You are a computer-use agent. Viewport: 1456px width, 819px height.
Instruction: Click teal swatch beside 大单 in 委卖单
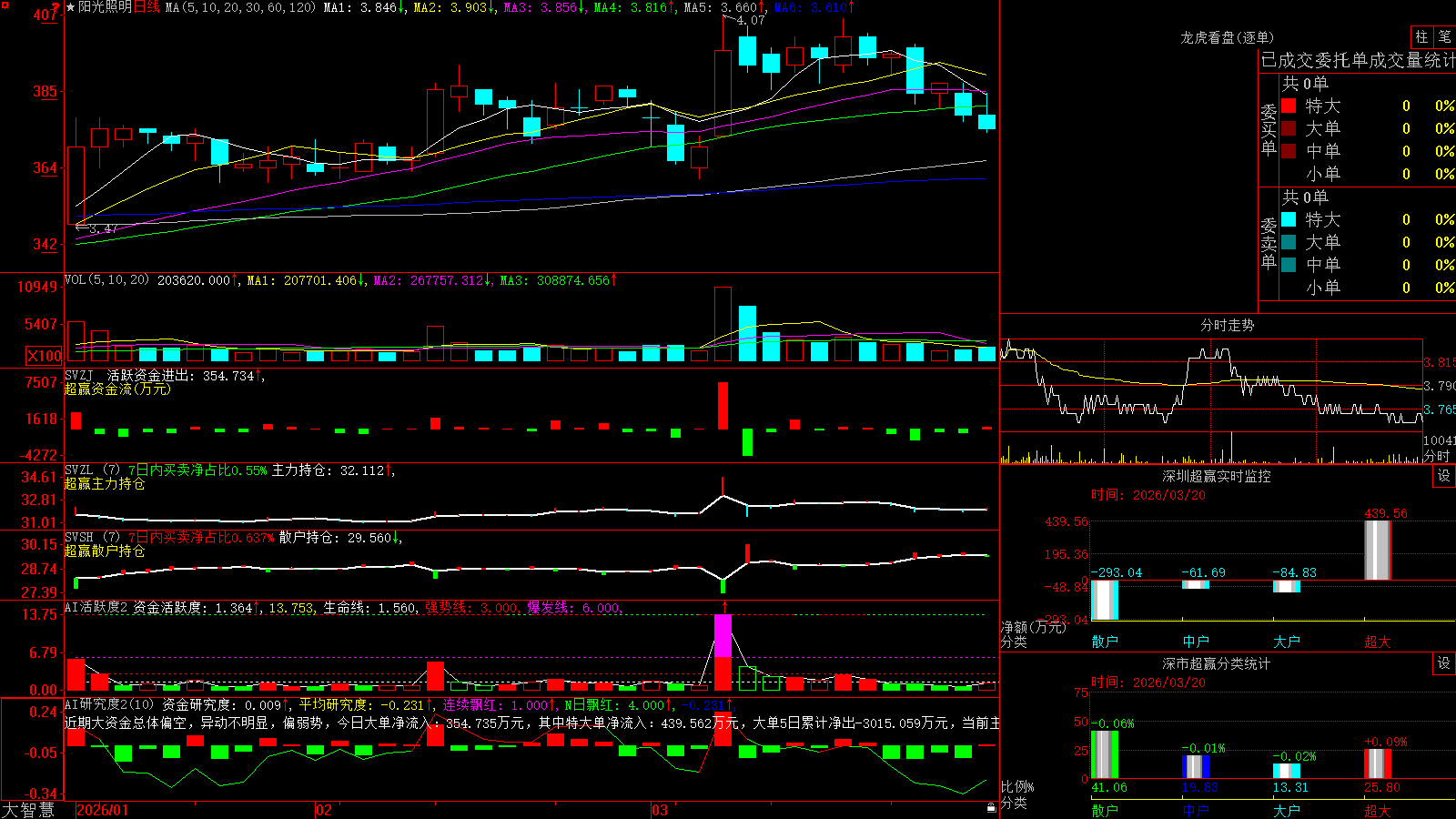1289,242
